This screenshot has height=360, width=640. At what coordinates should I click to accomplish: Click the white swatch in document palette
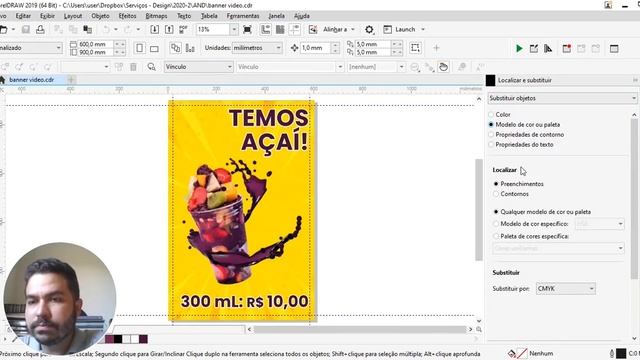pos(135,339)
